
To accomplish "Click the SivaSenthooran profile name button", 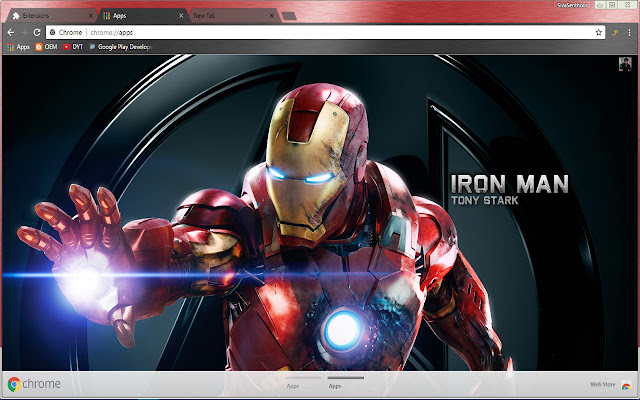I will click(572, 5).
